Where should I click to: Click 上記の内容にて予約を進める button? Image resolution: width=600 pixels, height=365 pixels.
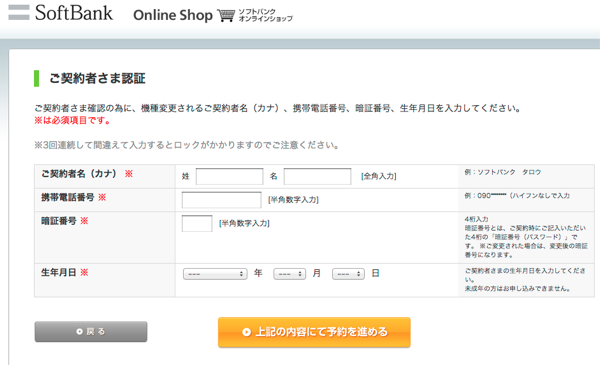[314, 332]
